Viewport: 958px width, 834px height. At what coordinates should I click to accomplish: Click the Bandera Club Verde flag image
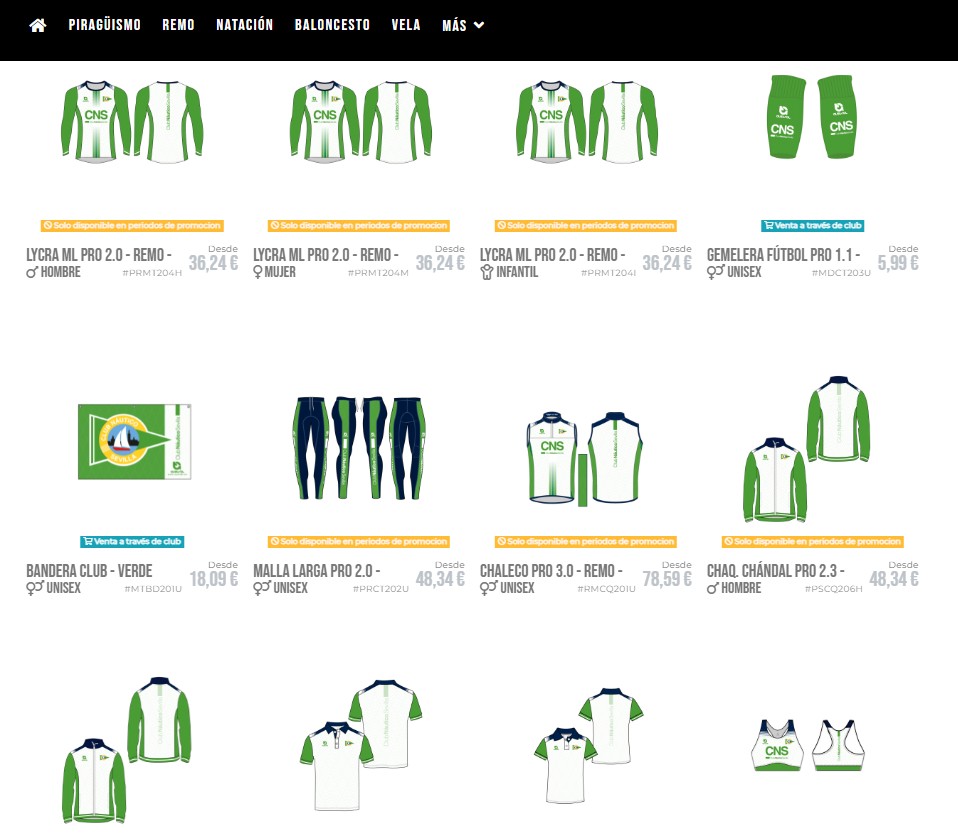134,442
